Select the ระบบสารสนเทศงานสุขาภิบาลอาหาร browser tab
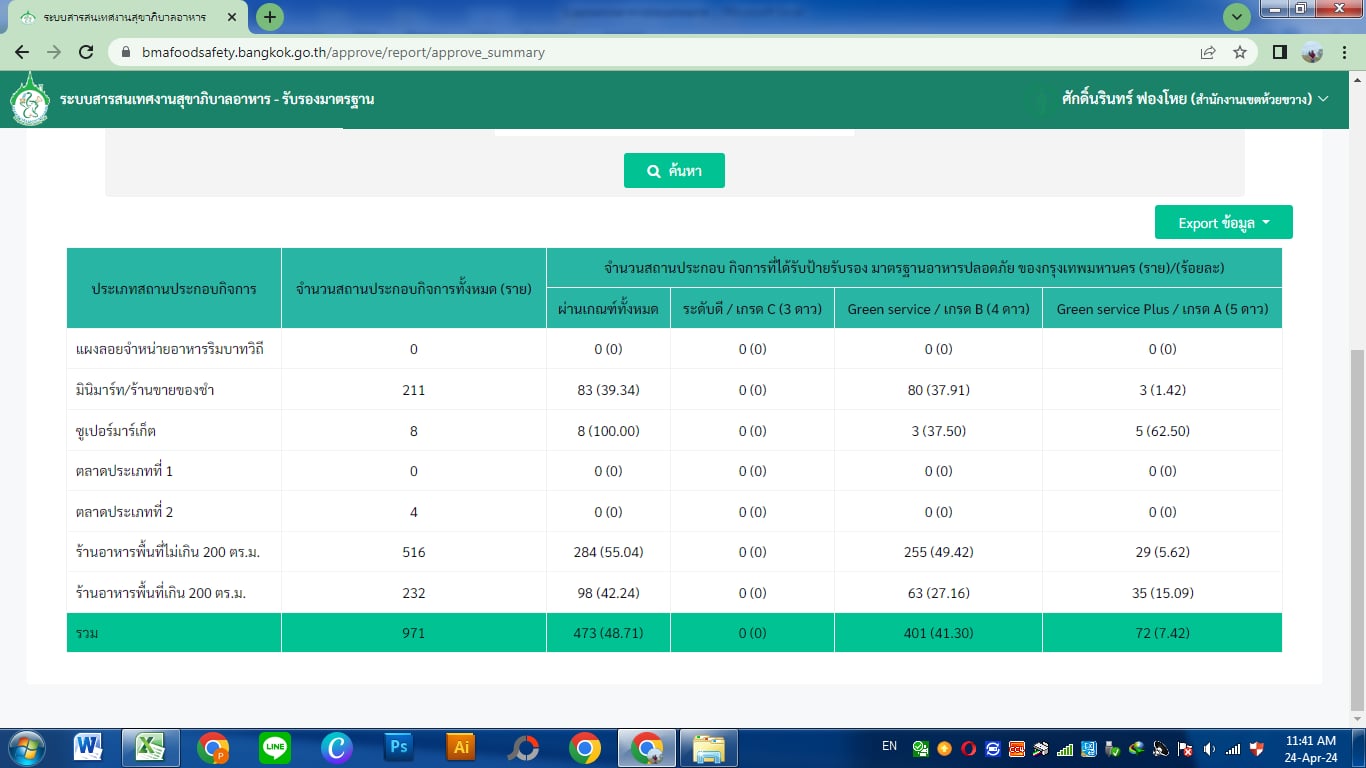 click(x=125, y=18)
